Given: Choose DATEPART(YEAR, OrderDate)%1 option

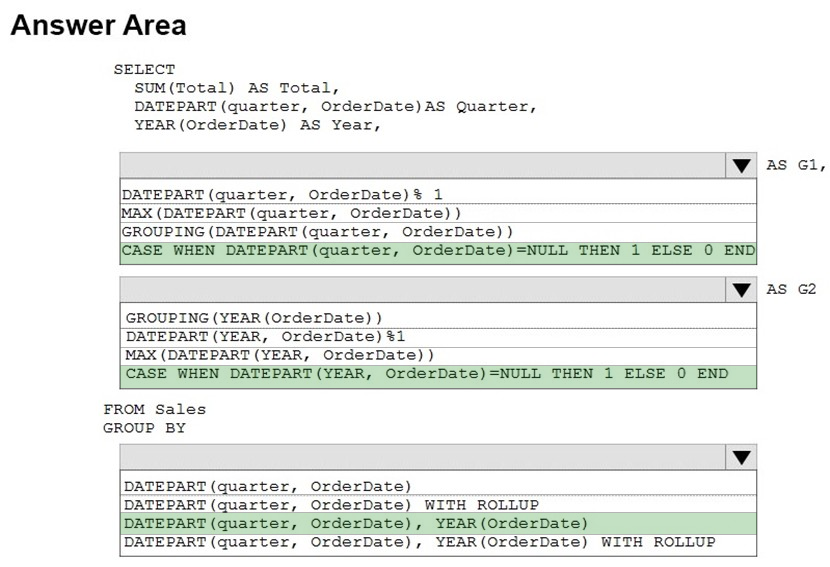Looking at the screenshot, I should pyautogui.click(x=438, y=337).
